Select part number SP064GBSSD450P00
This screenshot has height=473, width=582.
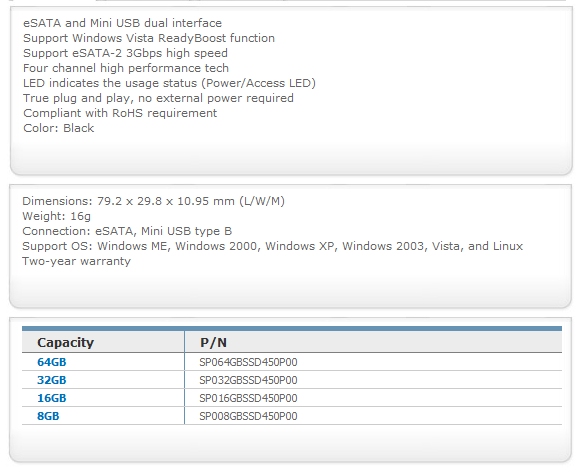click(248, 362)
